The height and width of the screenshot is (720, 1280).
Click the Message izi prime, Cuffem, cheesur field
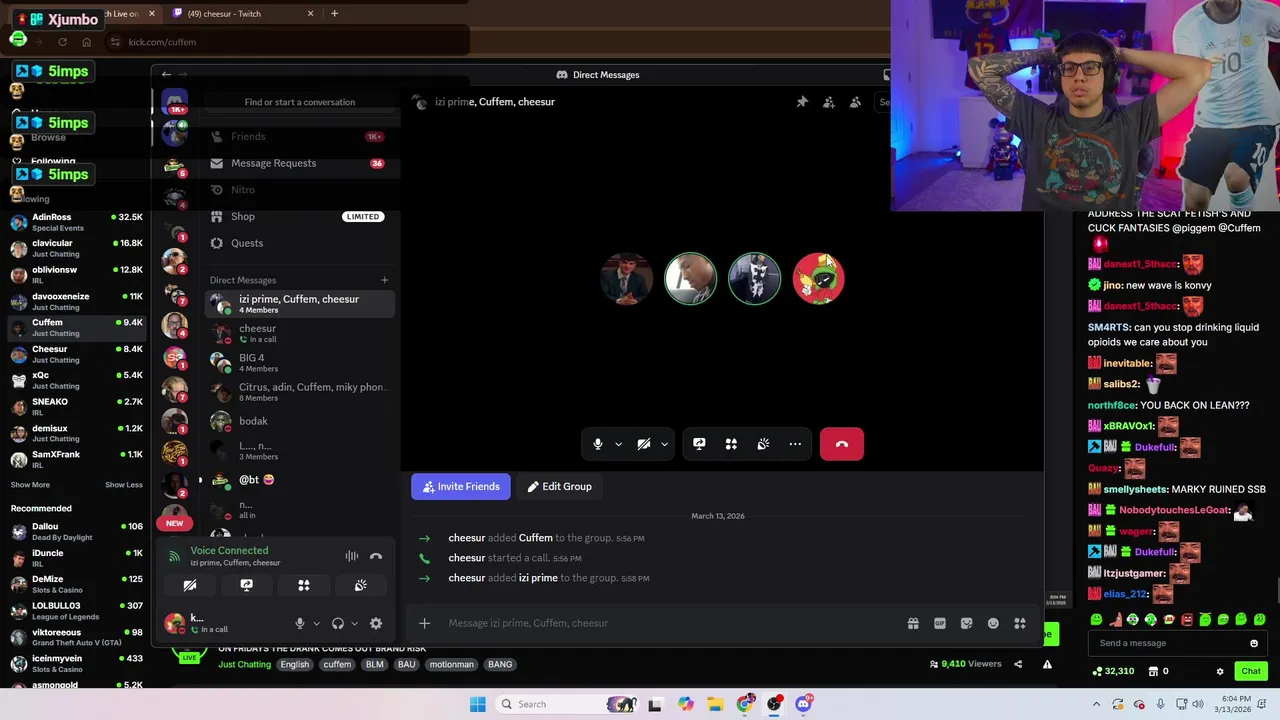click(x=670, y=623)
